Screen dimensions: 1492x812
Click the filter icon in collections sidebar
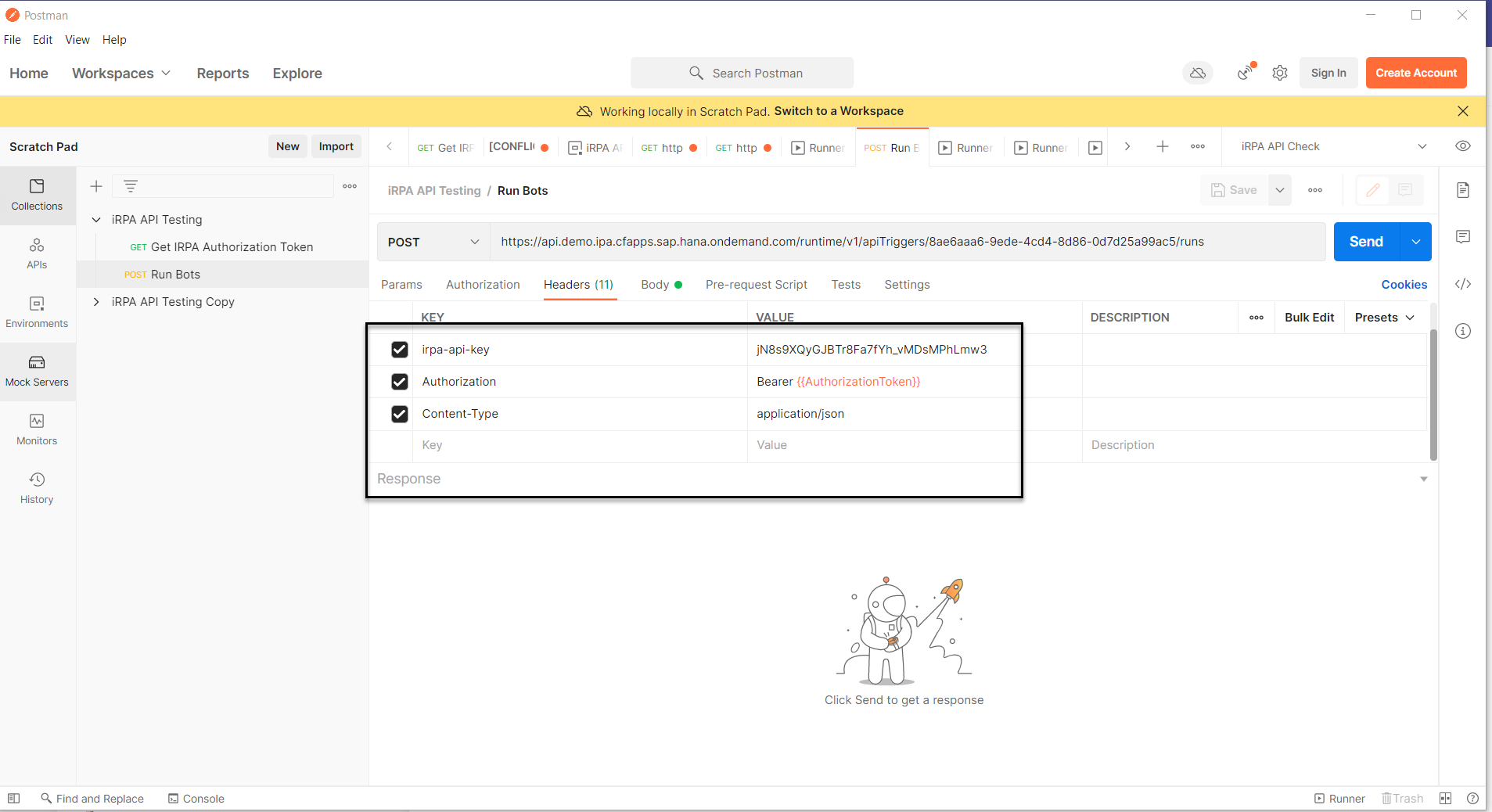pos(131,186)
